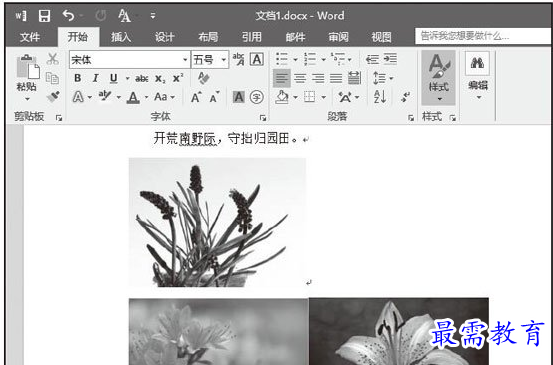The image size is (553, 365).
Task: Toggle character shading A icon
Action: point(239,97)
